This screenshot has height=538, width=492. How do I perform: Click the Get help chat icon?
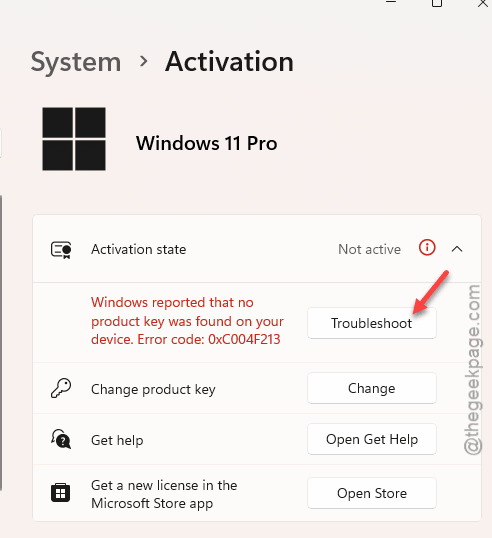click(x=61, y=439)
